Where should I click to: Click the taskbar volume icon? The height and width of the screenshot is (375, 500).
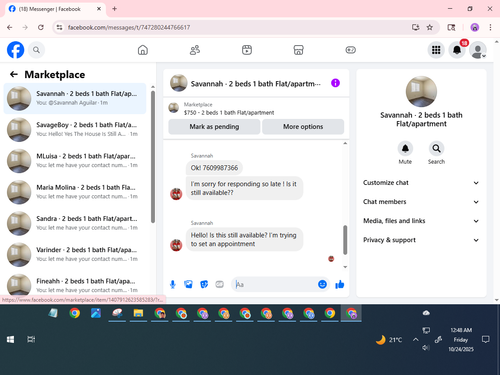(425, 348)
